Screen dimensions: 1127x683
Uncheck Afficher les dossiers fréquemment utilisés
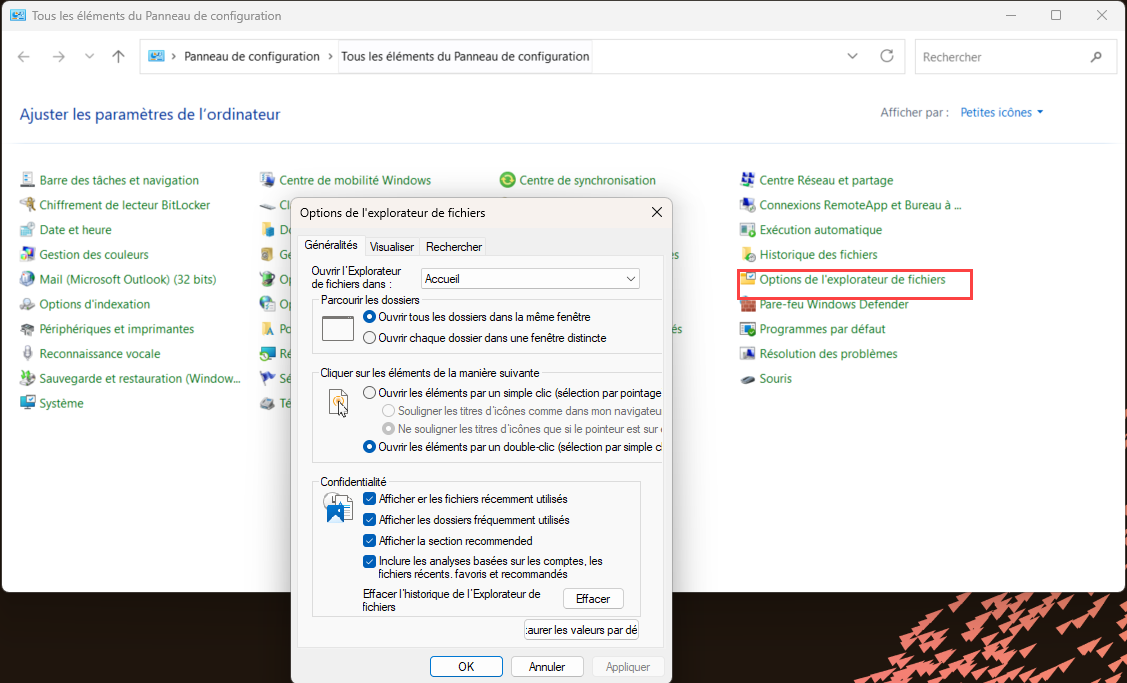pyautogui.click(x=369, y=520)
